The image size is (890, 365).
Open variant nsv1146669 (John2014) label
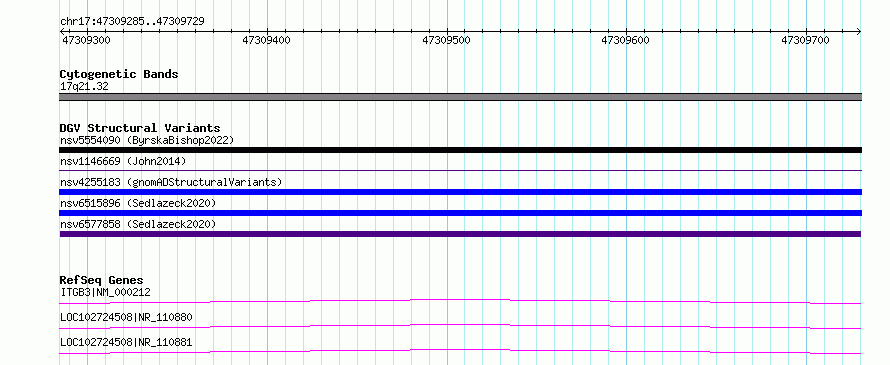(123, 161)
